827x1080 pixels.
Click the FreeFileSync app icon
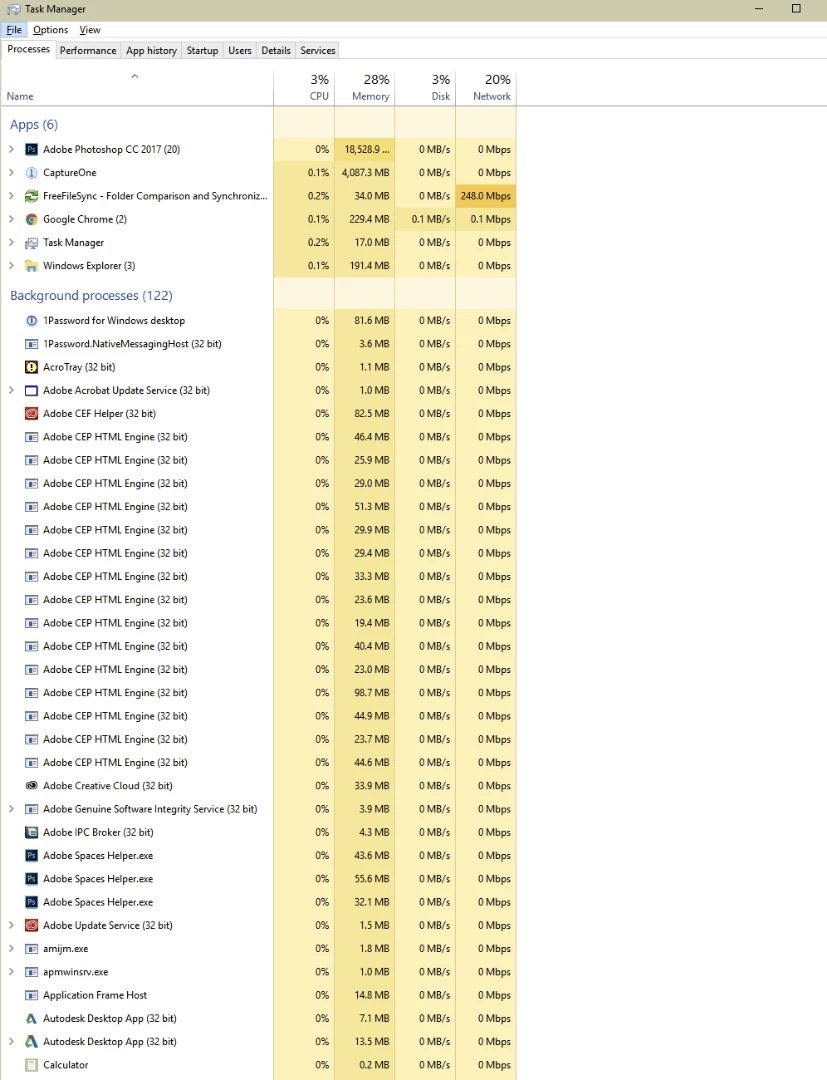coord(31,196)
